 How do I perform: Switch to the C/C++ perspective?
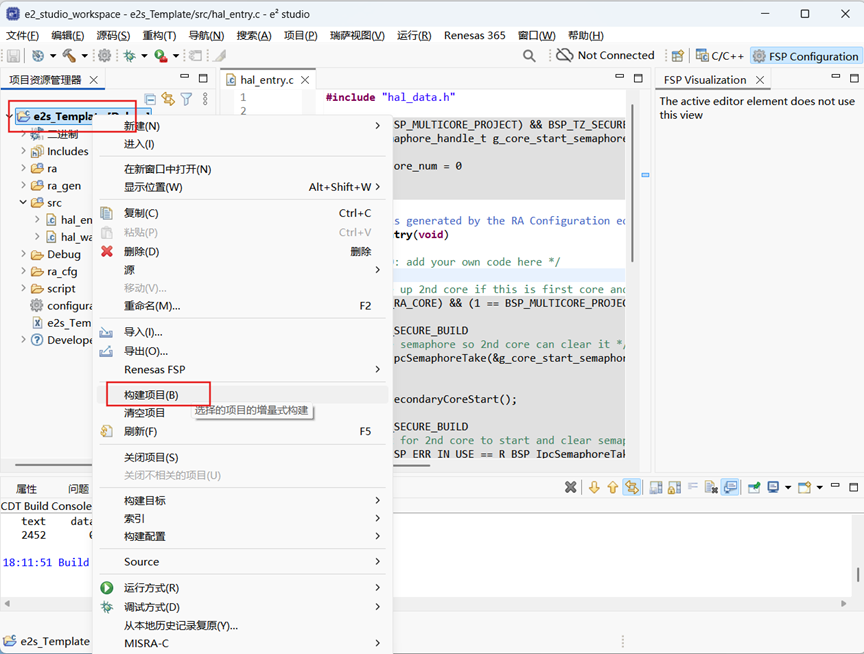pyautogui.click(x=720, y=56)
